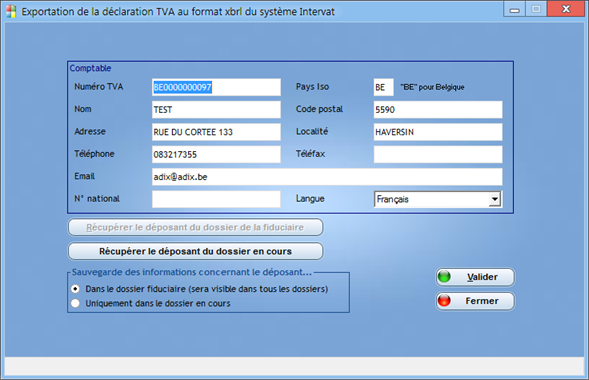
Task: Click 'Récupérer le déposant du dossier en cours'
Action: click(x=195, y=251)
